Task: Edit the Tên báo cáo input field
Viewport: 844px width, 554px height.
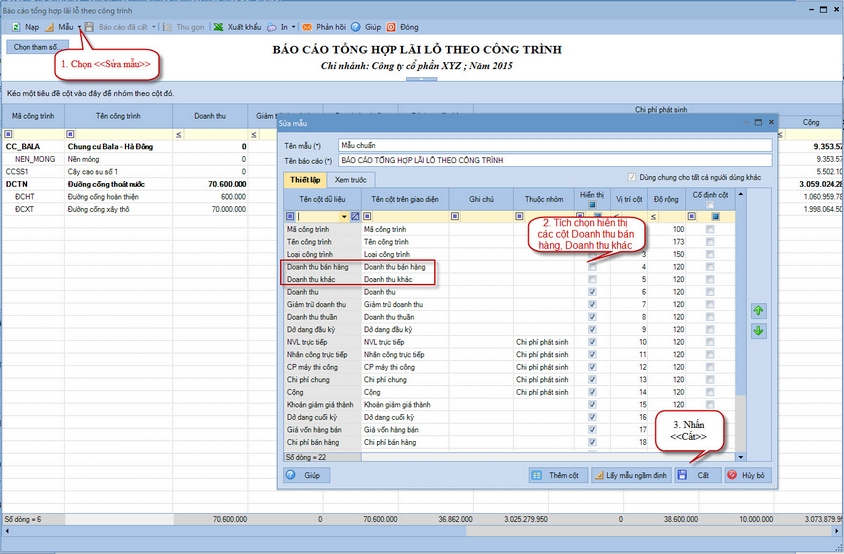Action: 555,160
